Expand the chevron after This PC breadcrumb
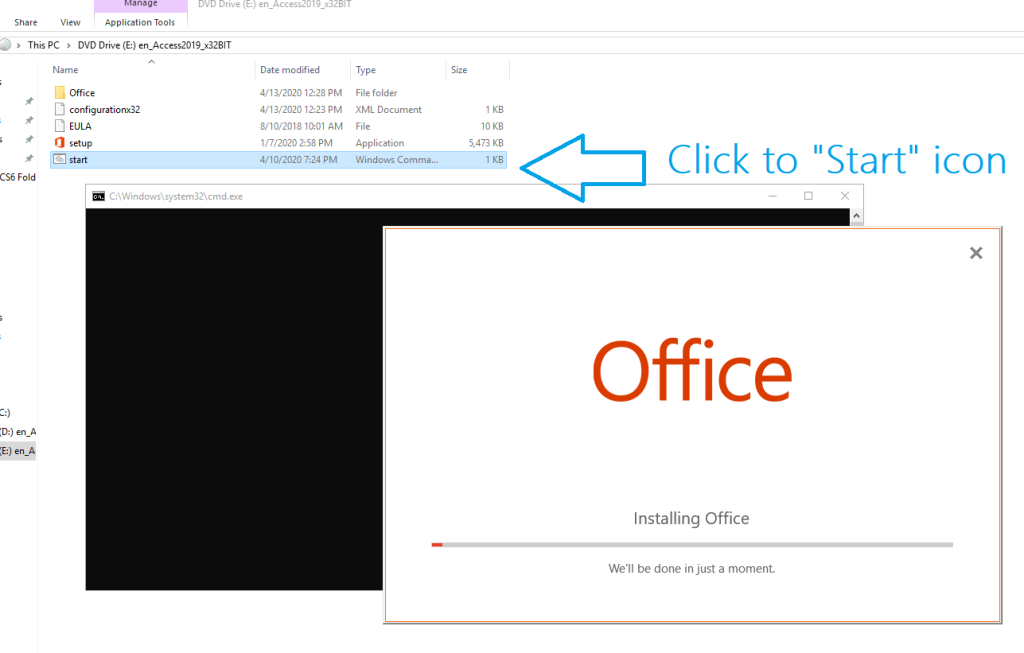The image size is (1024, 653). [x=69, y=45]
